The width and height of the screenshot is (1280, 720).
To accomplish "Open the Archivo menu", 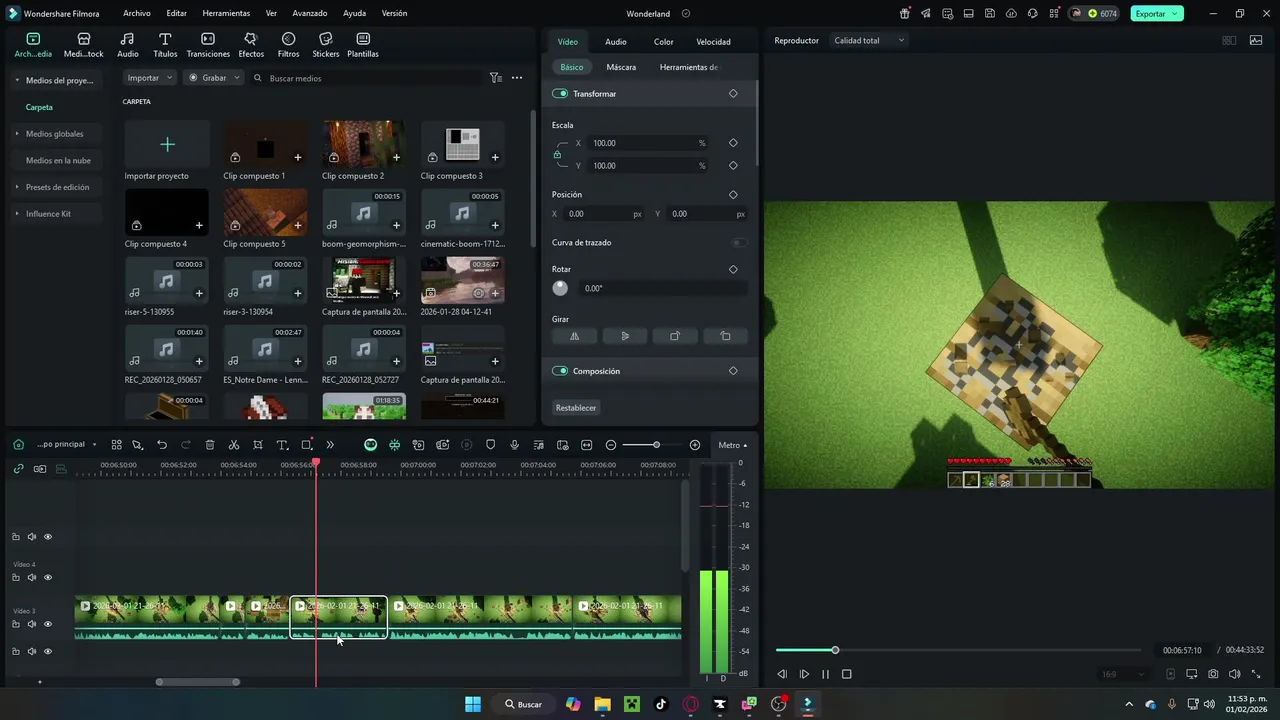I will coord(137,14).
